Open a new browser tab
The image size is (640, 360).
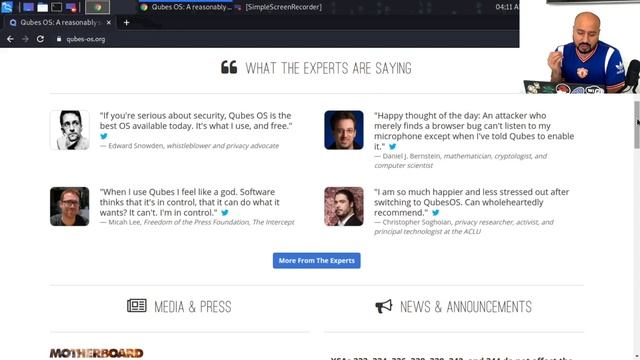coord(127,22)
